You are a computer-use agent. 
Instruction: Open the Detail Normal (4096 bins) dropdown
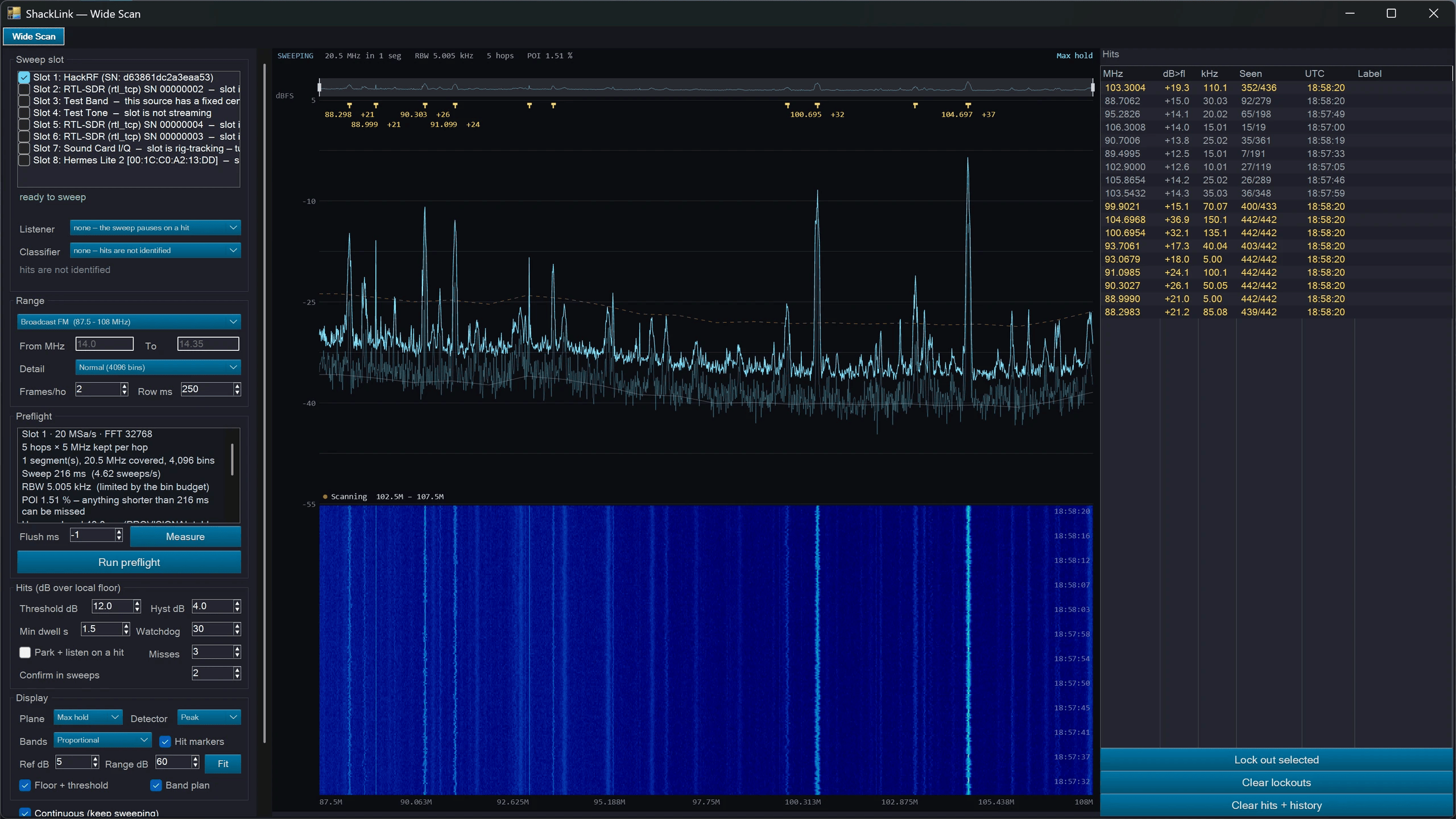coord(158,367)
